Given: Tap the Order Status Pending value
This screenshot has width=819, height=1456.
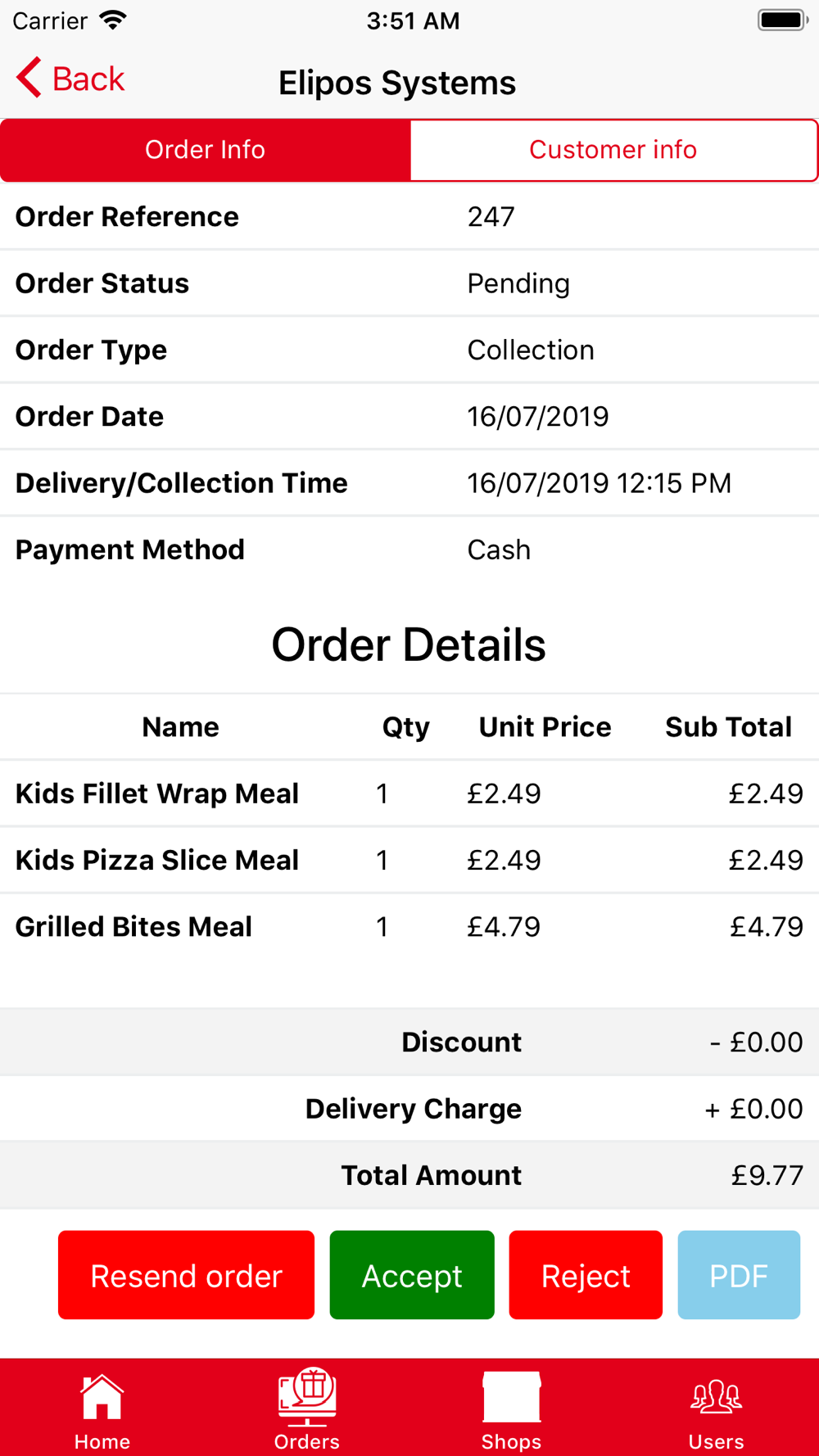Looking at the screenshot, I should click(x=518, y=283).
